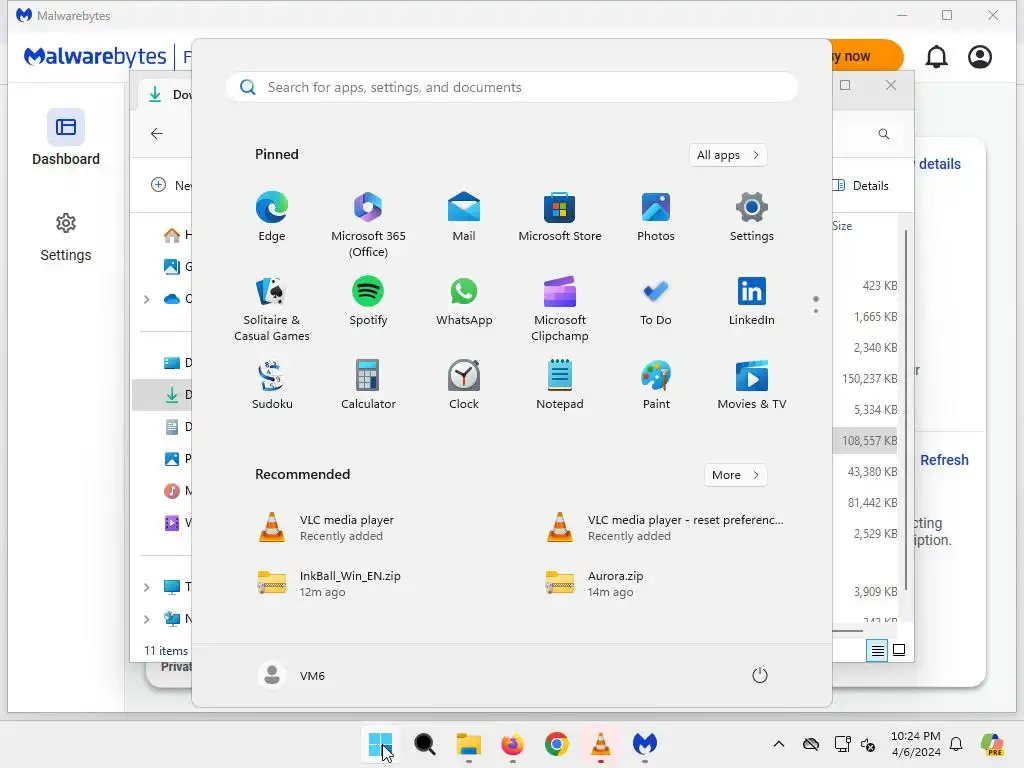Open Microsoft Clipchamp
The height and width of the screenshot is (768, 1024).
[560, 309]
